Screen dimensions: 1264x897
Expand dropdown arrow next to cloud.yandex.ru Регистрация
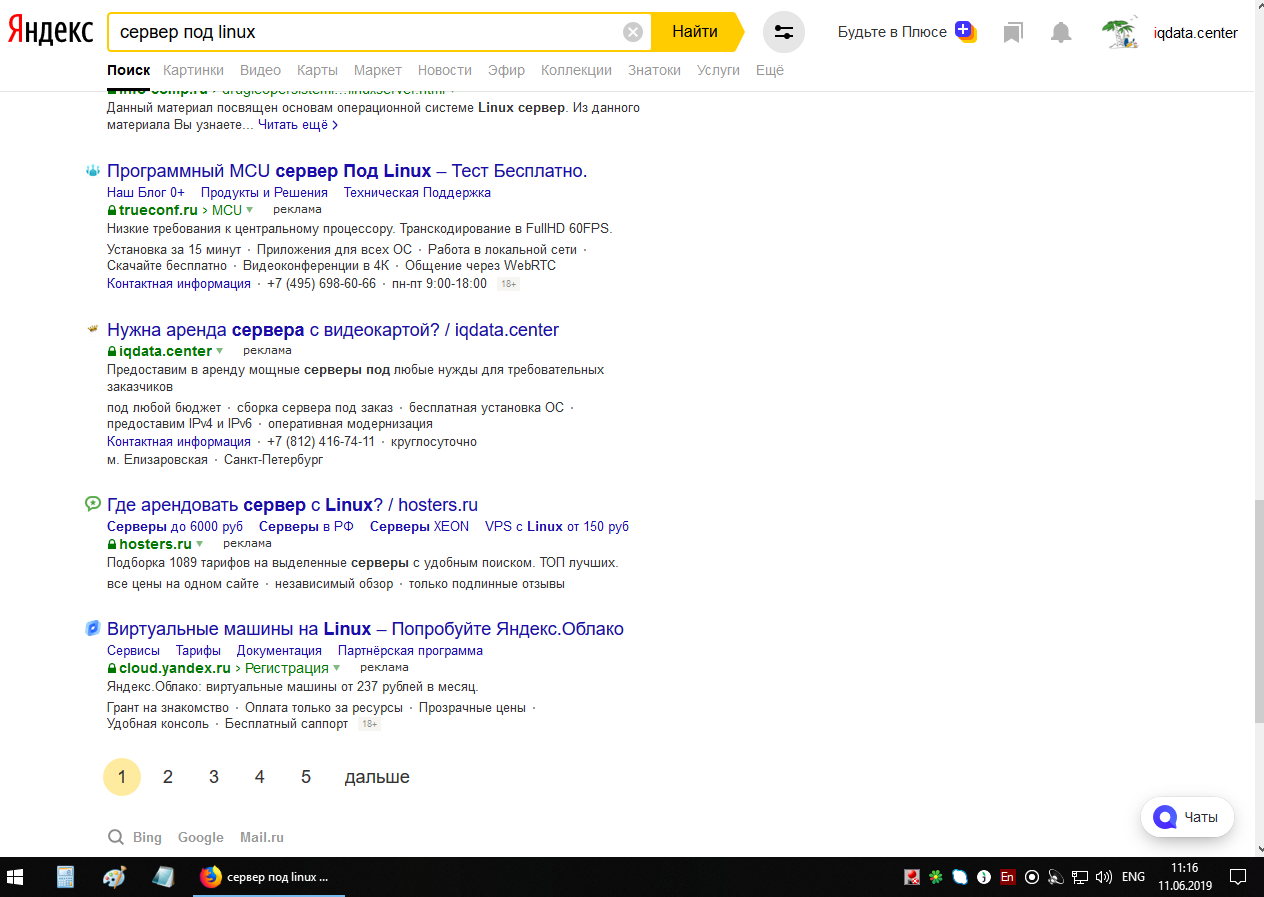337,668
